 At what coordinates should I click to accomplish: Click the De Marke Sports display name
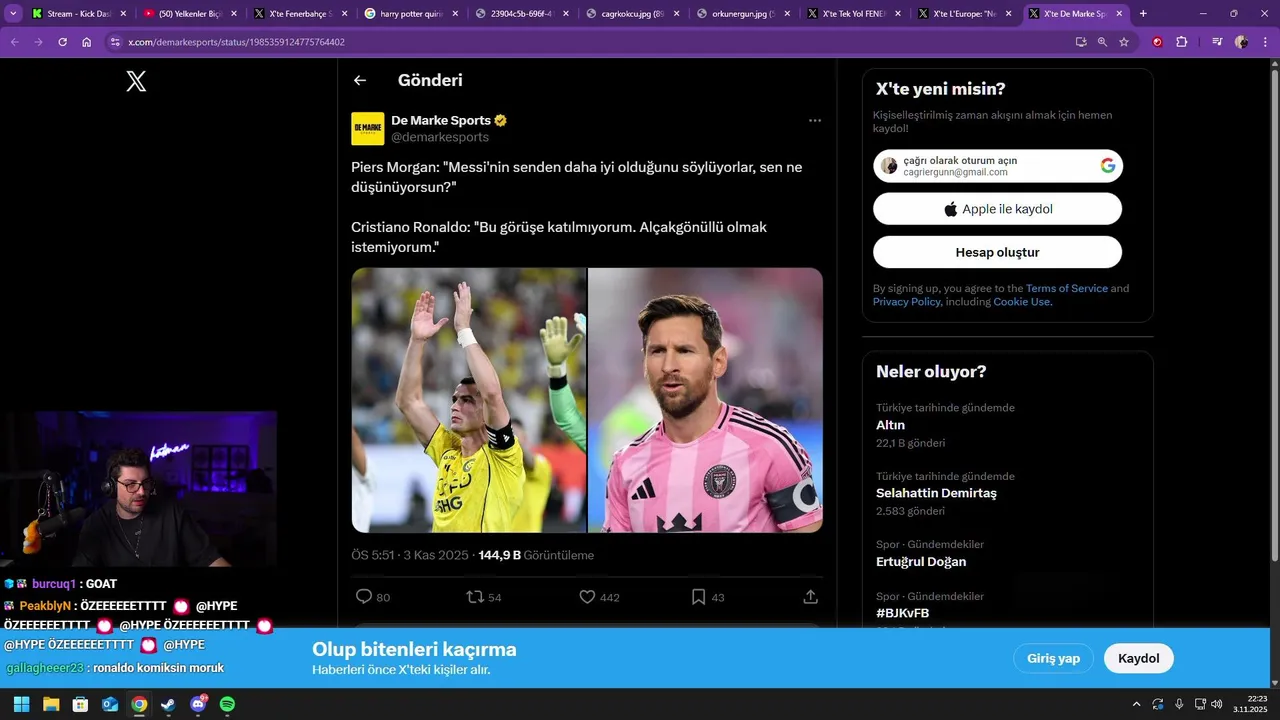point(441,121)
